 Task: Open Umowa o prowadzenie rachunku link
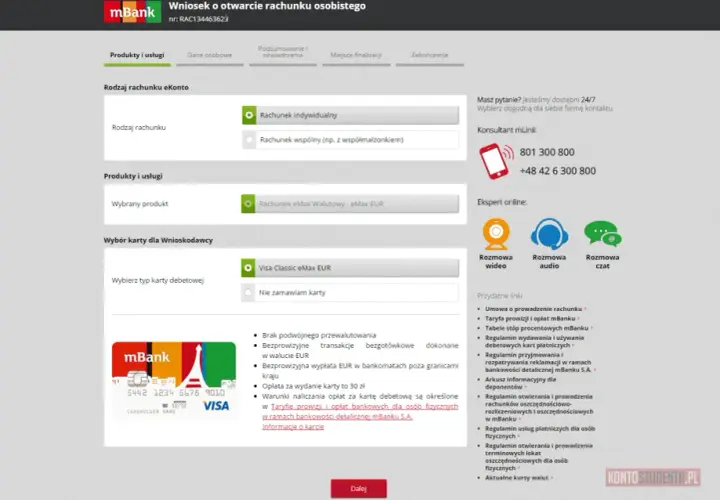(x=534, y=309)
